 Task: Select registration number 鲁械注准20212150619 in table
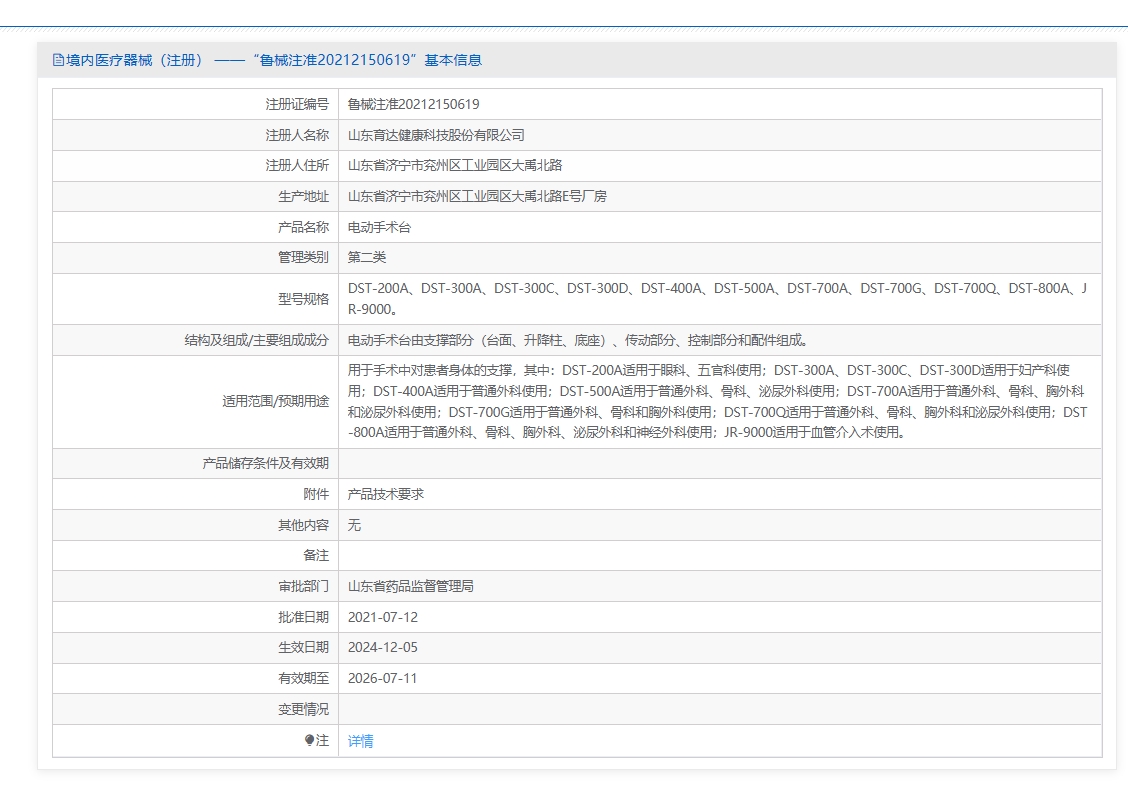pyautogui.click(x=414, y=104)
